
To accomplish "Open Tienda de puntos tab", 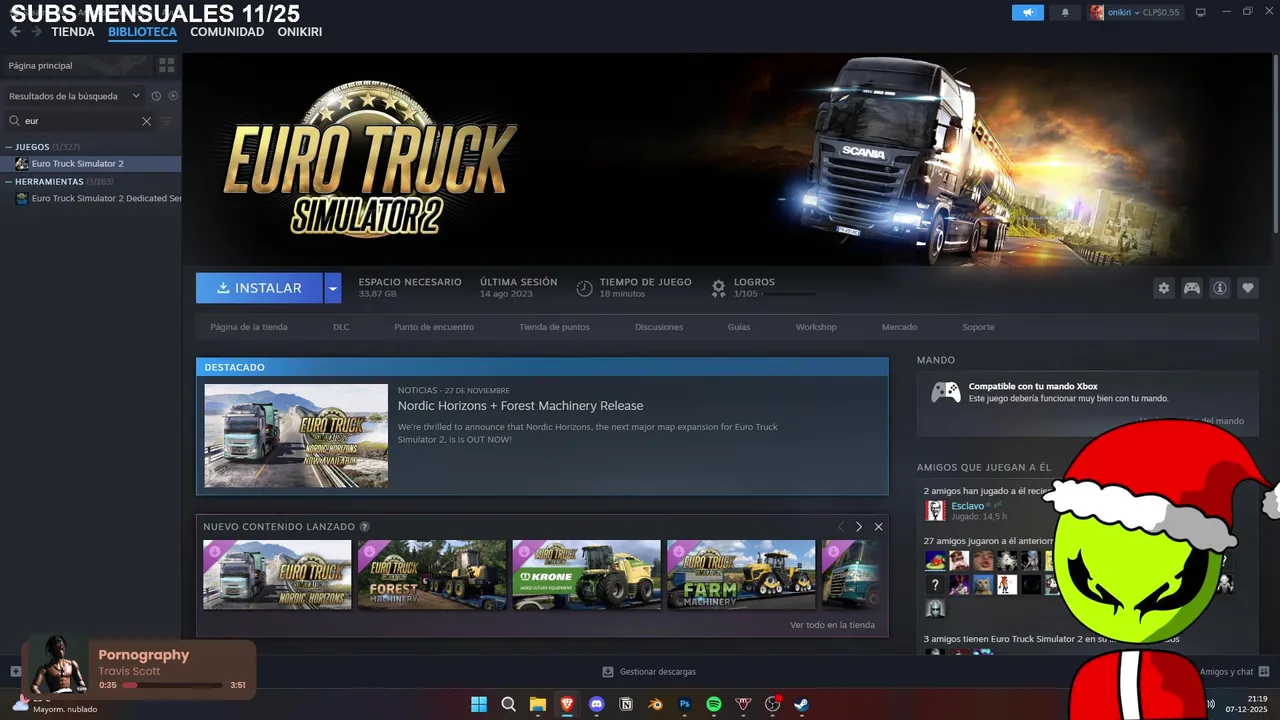I will [x=554, y=327].
